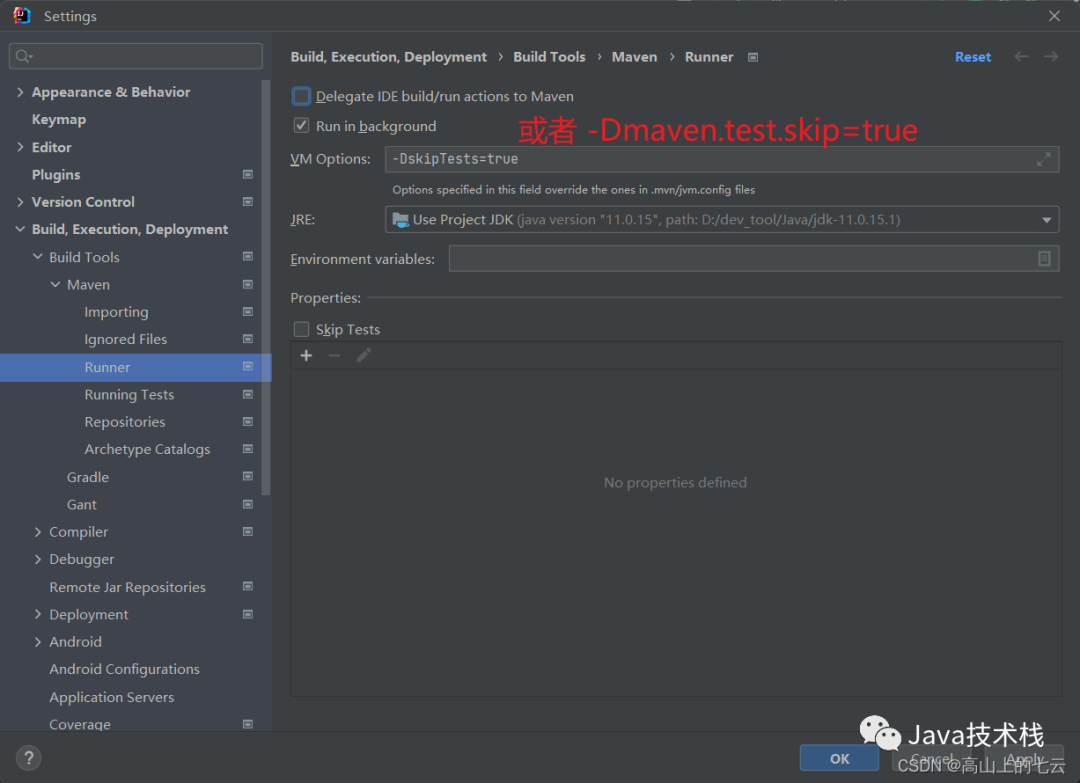
Task: Open the Keymap settings page
Action: pyautogui.click(x=59, y=120)
